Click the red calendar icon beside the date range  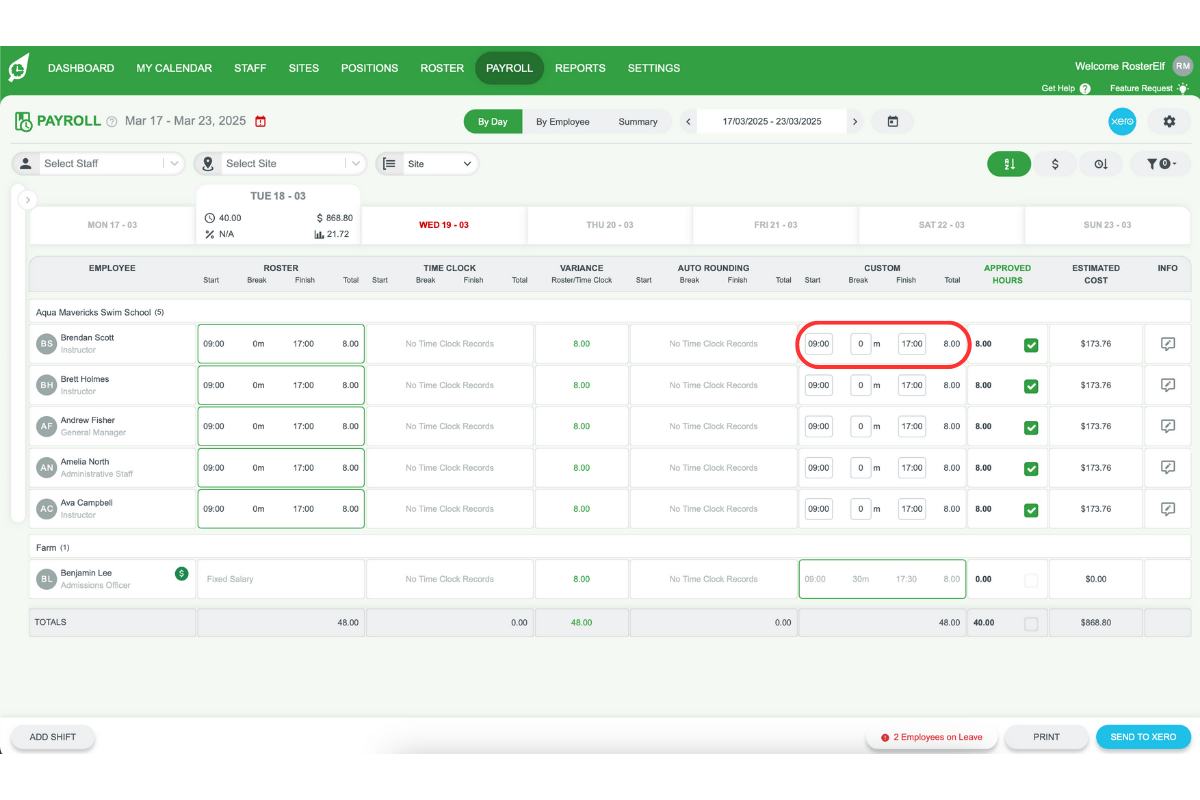pos(258,121)
